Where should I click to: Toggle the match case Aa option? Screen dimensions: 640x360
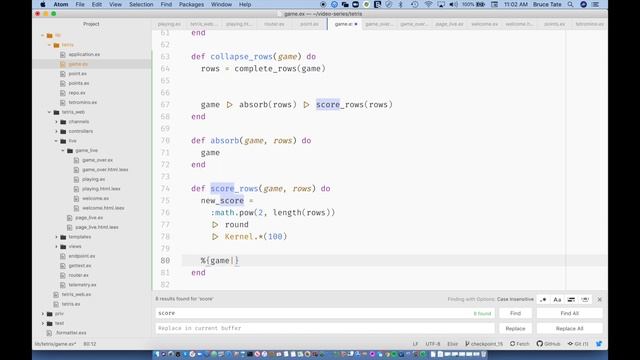click(557, 300)
